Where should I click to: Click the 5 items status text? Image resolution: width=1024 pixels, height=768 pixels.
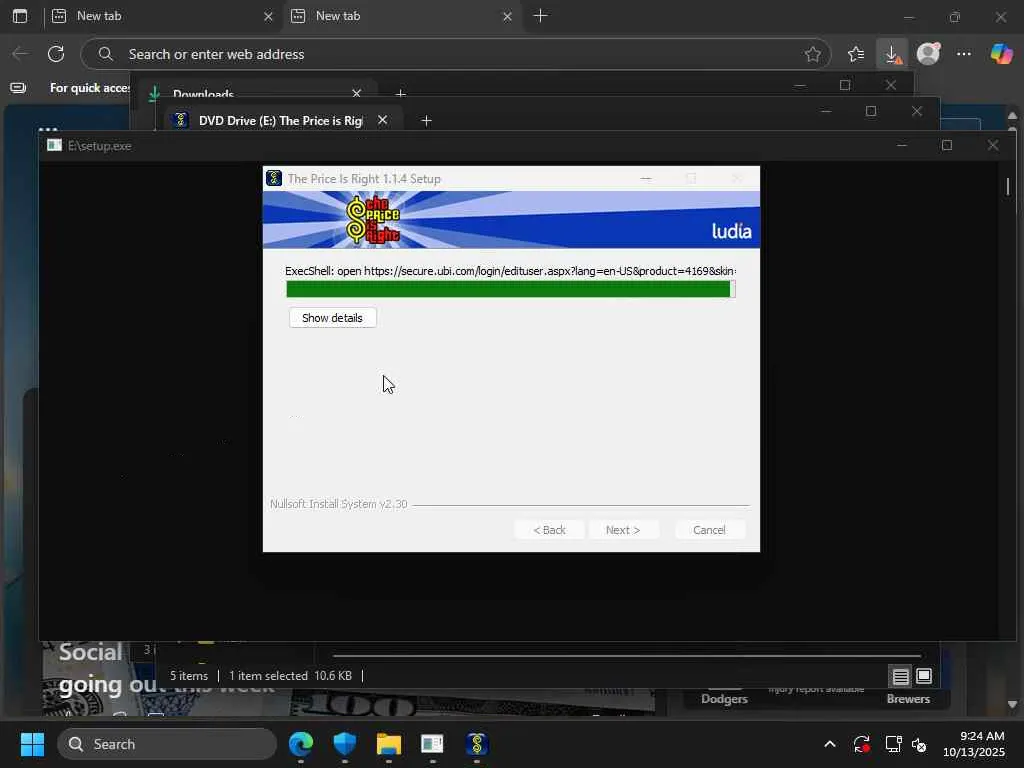click(x=189, y=676)
